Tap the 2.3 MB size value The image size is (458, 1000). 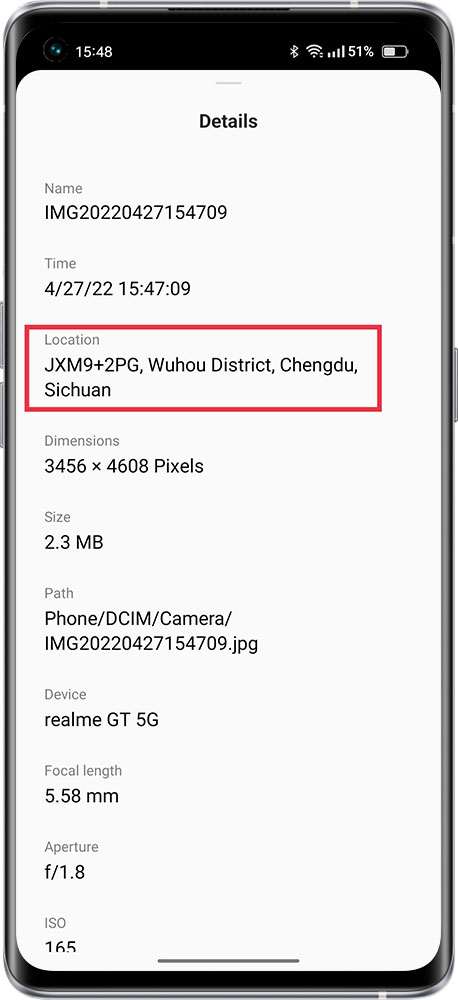click(x=74, y=542)
